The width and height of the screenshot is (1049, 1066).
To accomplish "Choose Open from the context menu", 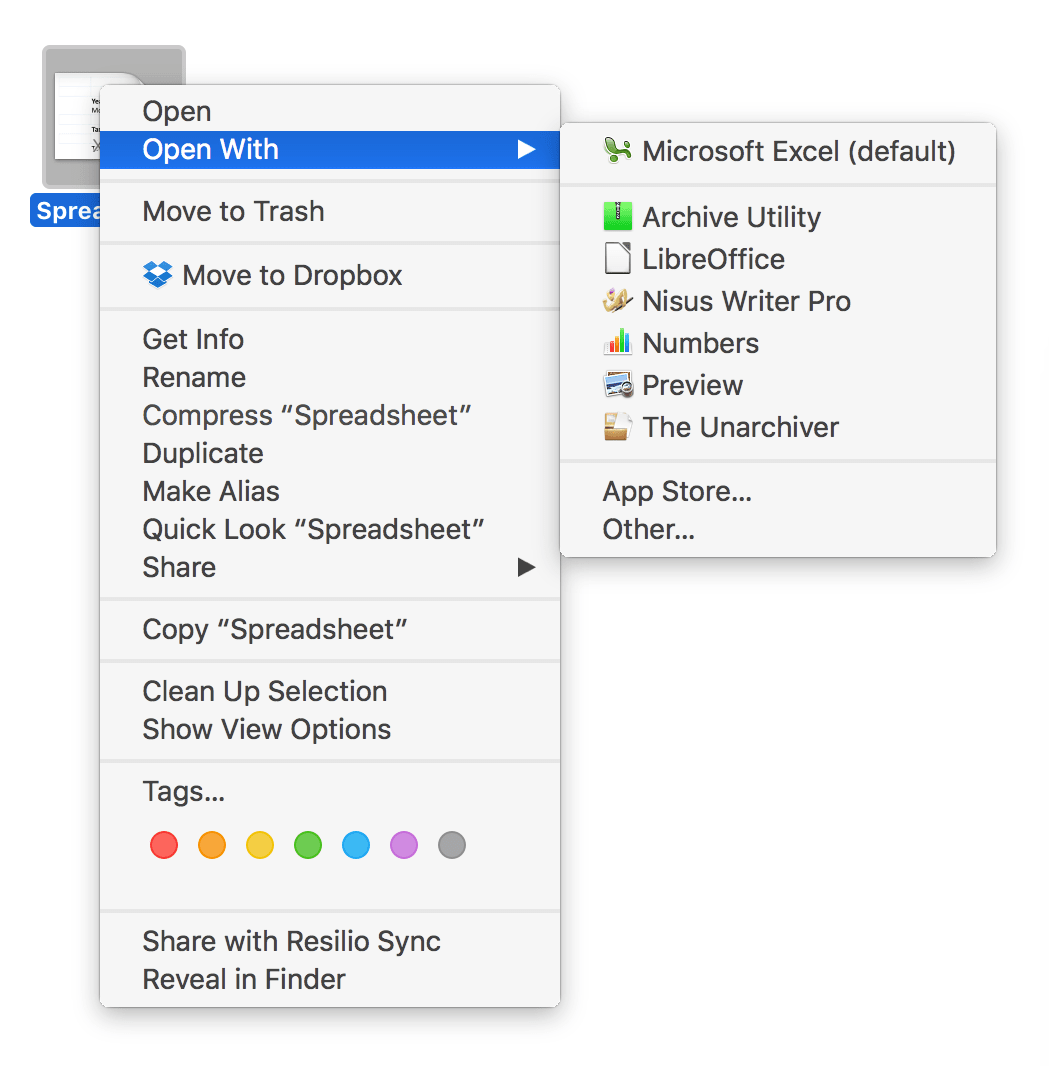I will click(330, 111).
